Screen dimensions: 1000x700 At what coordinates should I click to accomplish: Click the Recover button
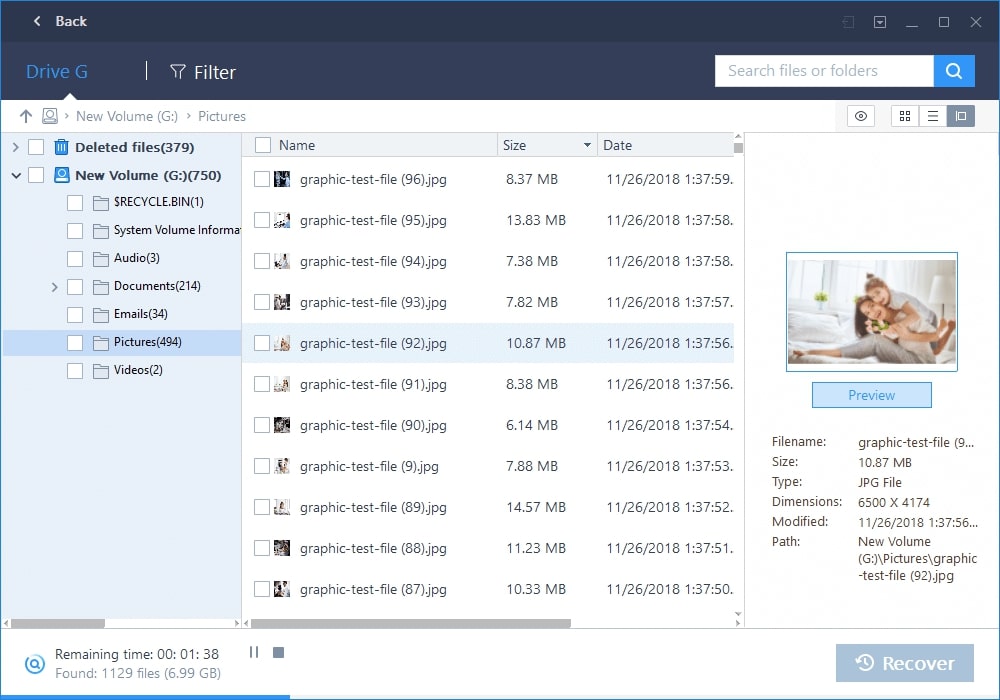tap(903, 662)
